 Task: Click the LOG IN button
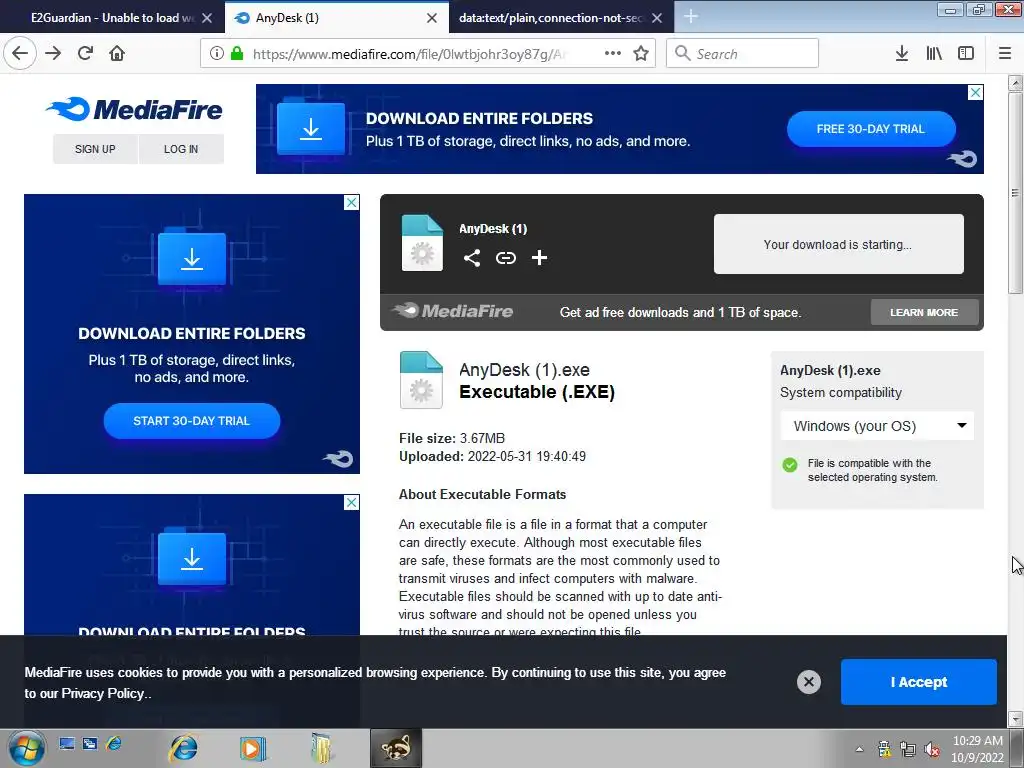(181, 149)
